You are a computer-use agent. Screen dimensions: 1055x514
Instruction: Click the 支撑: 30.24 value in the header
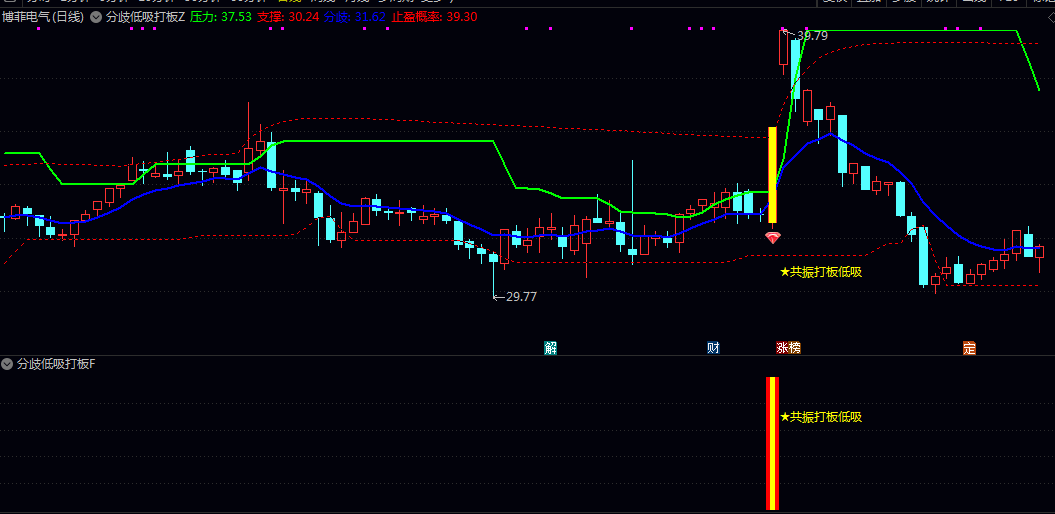pos(289,17)
